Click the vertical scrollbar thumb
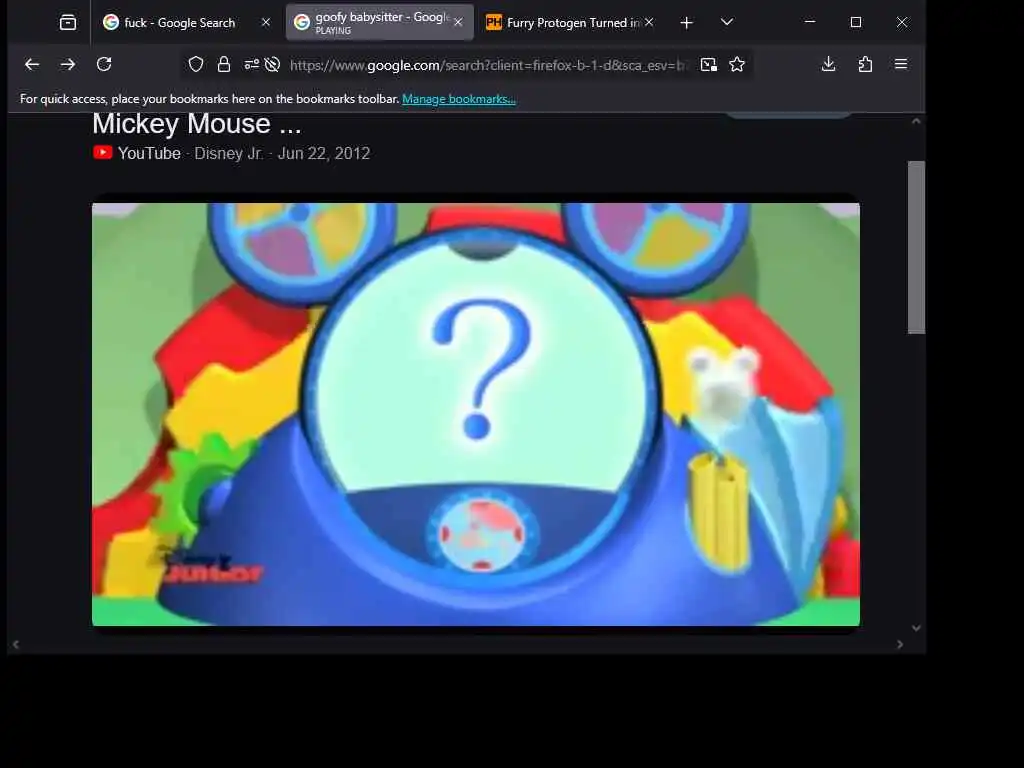This screenshot has height=768, width=1024. pyautogui.click(x=916, y=248)
